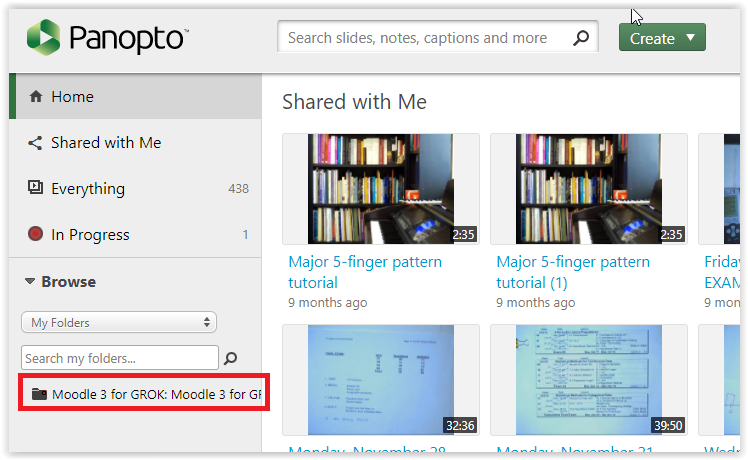
Task: Click the 438 count next to Everything
Action: (239, 189)
